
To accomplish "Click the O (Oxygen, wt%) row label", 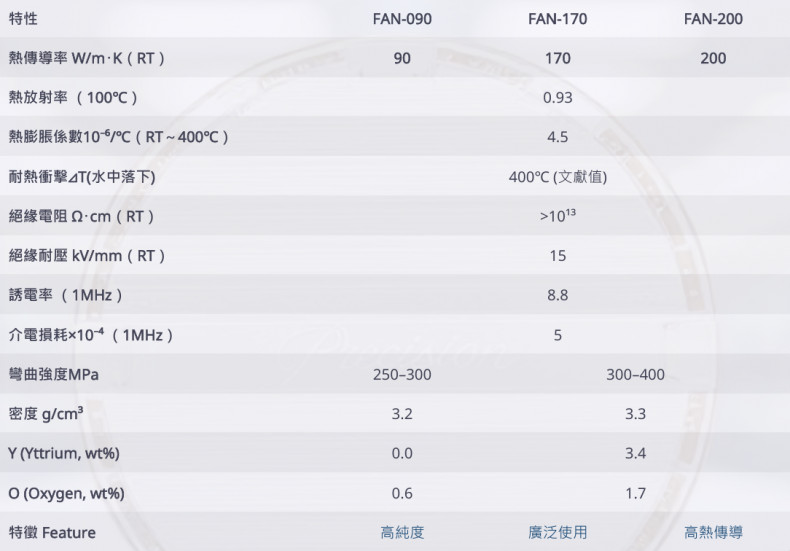I will (x=66, y=493).
